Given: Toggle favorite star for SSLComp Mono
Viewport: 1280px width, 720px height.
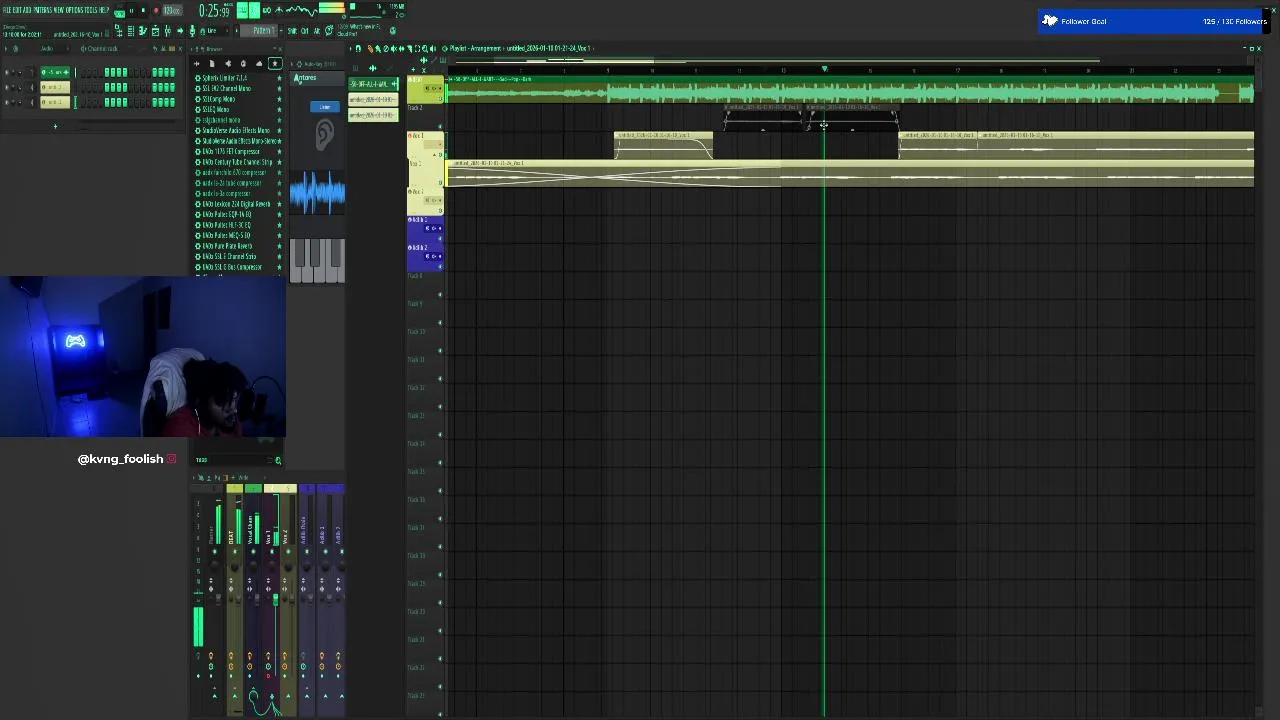Looking at the screenshot, I should [x=279, y=99].
